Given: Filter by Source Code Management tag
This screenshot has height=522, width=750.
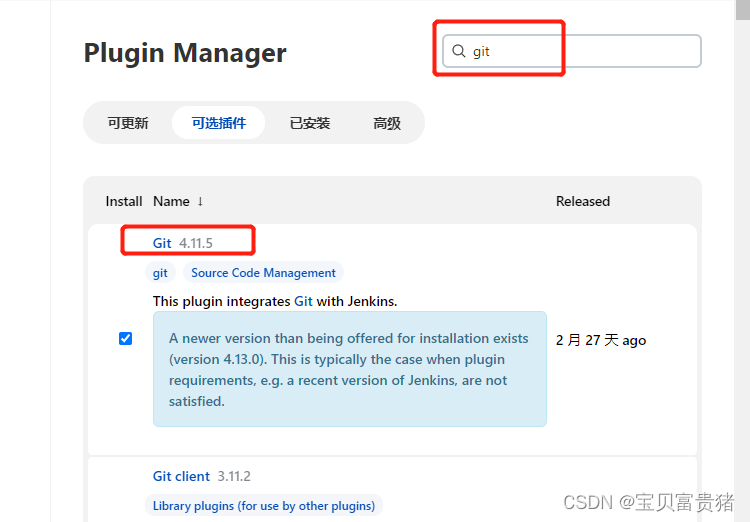Looking at the screenshot, I should coord(263,273).
